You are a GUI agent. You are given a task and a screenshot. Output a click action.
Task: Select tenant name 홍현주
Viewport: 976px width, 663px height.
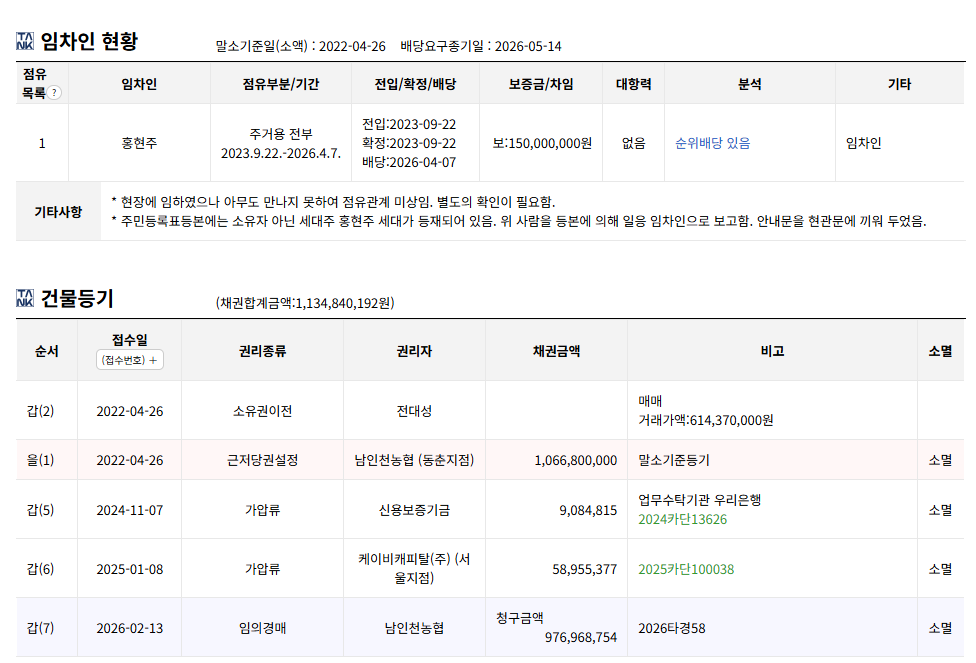[139, 143]
